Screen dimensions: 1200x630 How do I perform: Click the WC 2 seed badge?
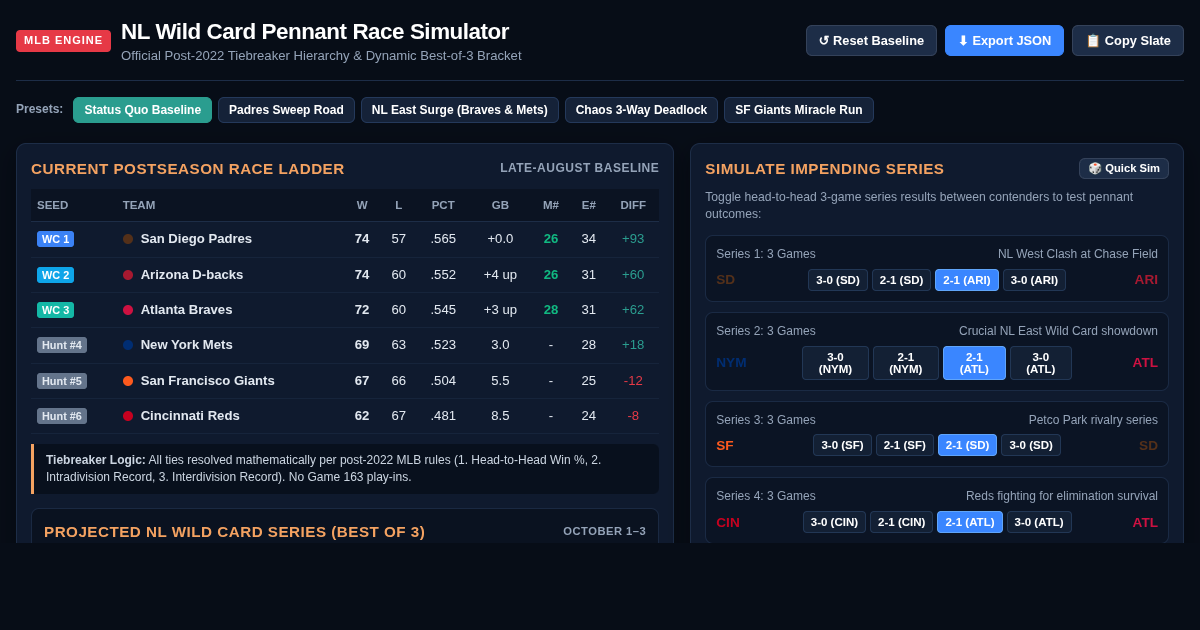55,275
